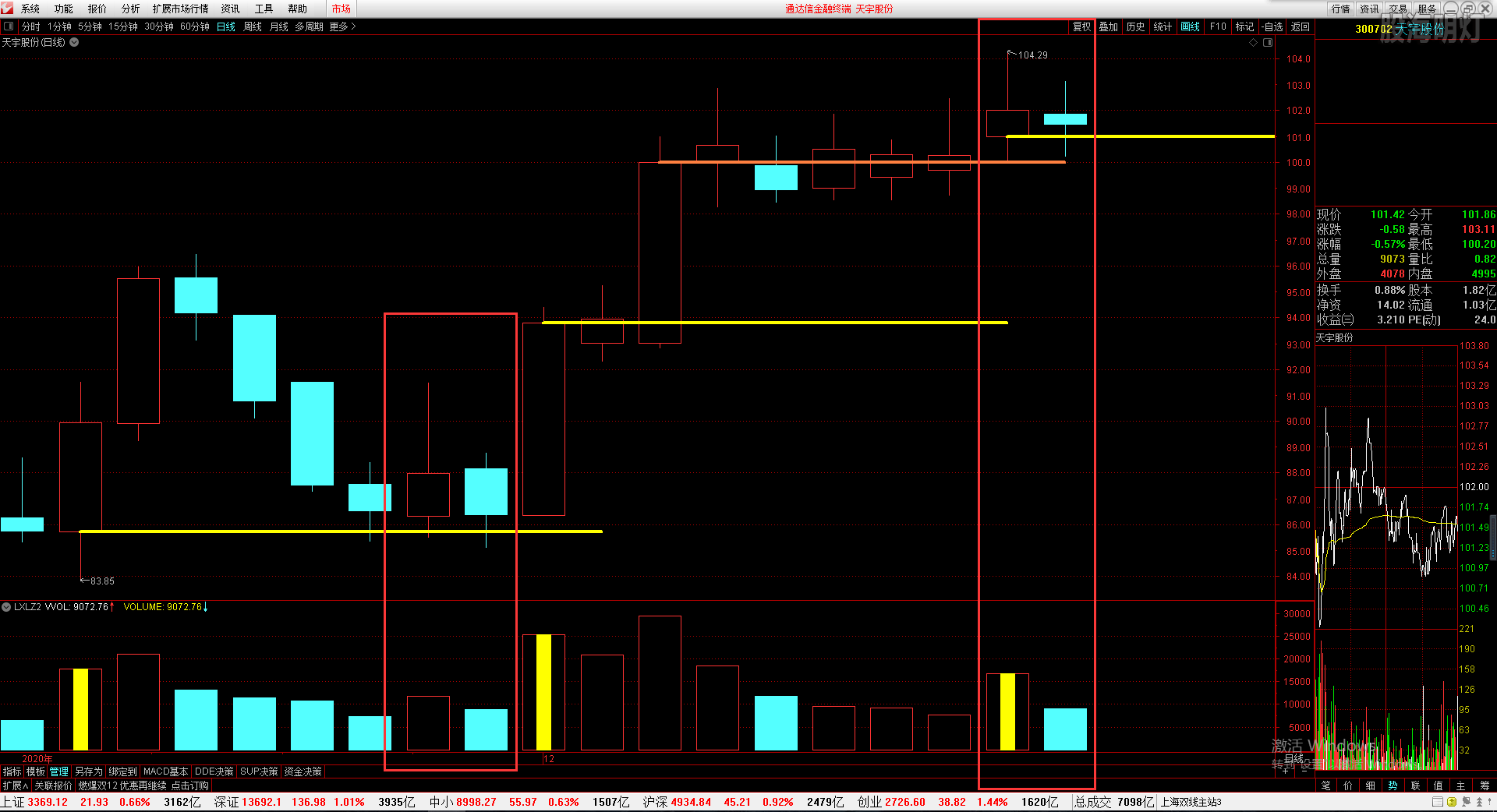Click the 标记 mark button

click(1245, 26)
